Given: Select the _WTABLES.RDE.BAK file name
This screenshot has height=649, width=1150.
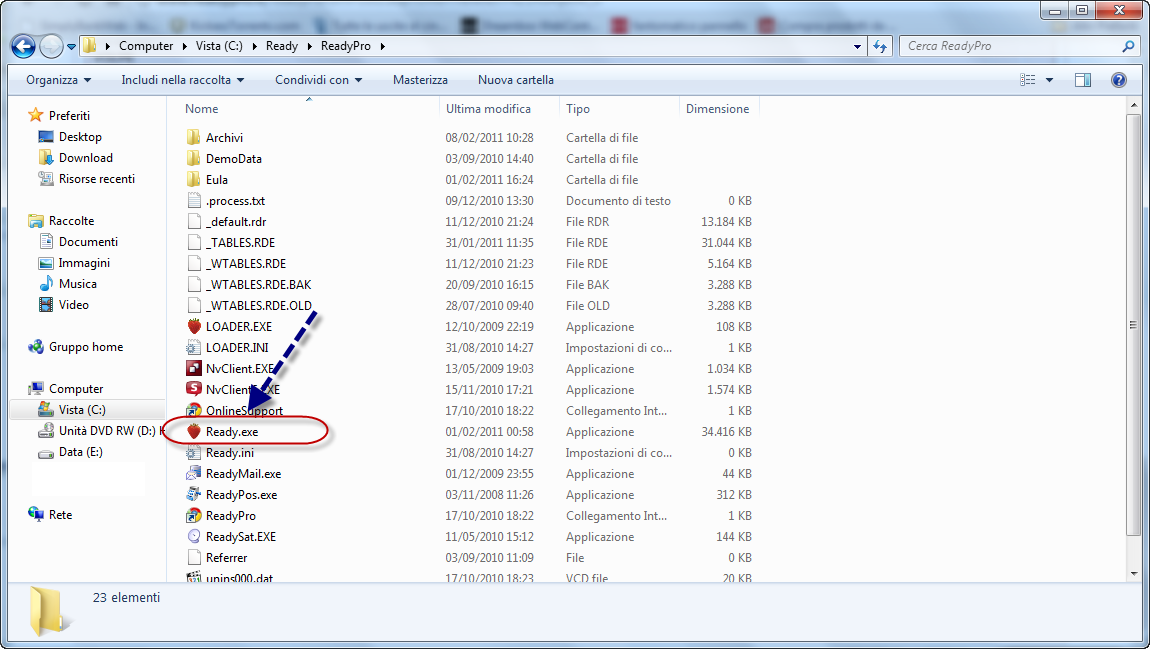Looking at the screenshot, I should pos(259,285).
